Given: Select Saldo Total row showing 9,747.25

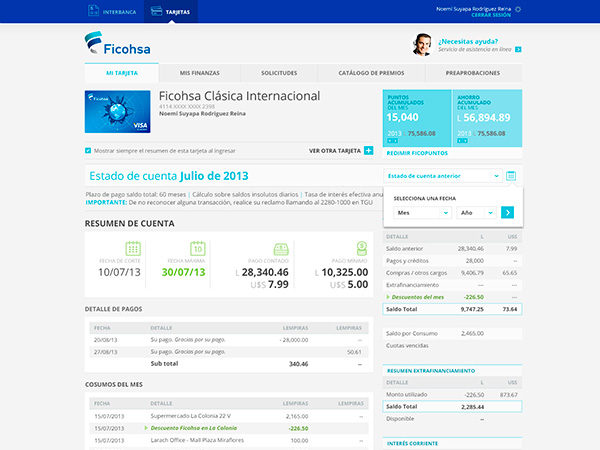Looking at the screenshot, I should point(452,309).
